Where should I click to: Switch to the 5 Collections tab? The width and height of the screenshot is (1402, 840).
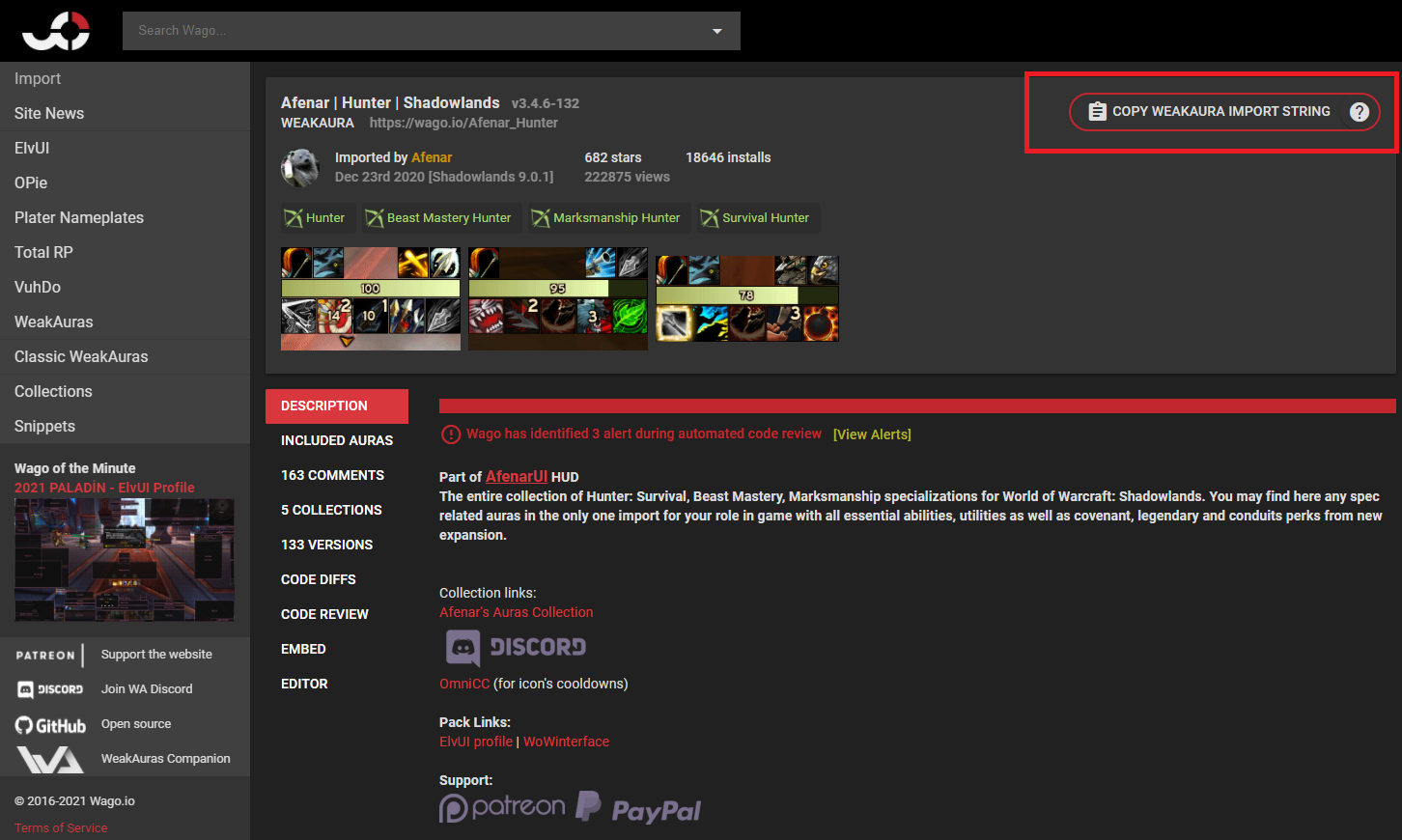(x=337, y=511)
